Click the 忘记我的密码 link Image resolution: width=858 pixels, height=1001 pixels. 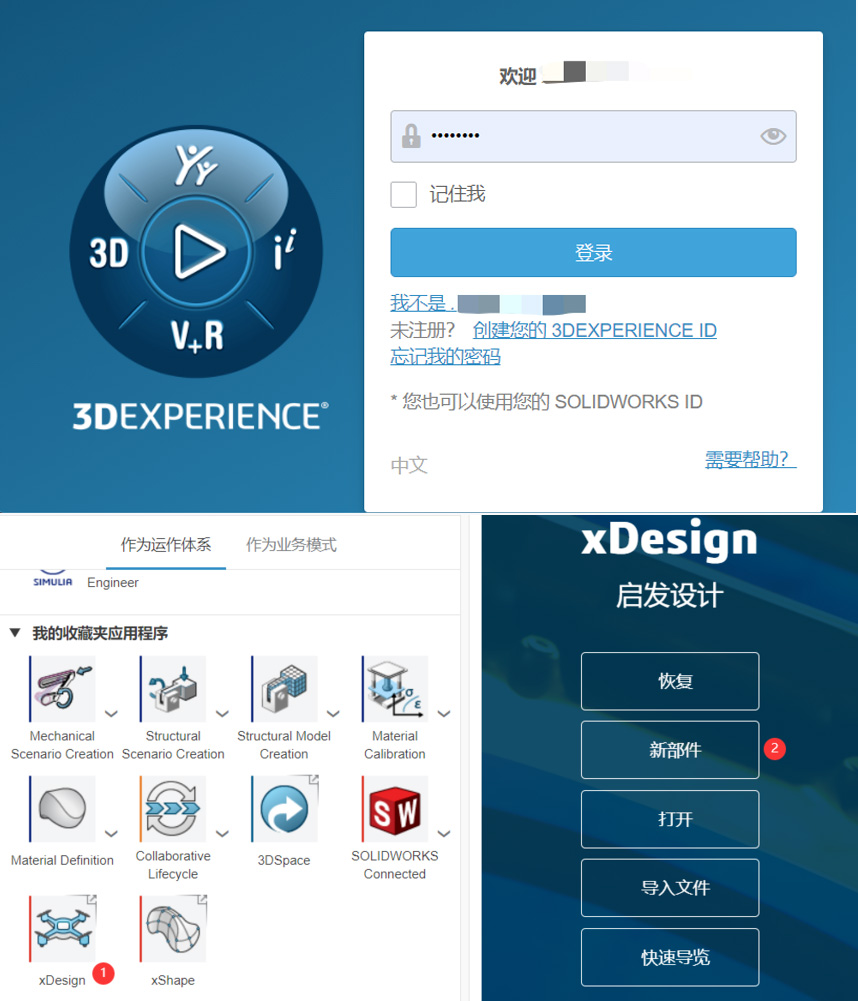coord(445,356)
